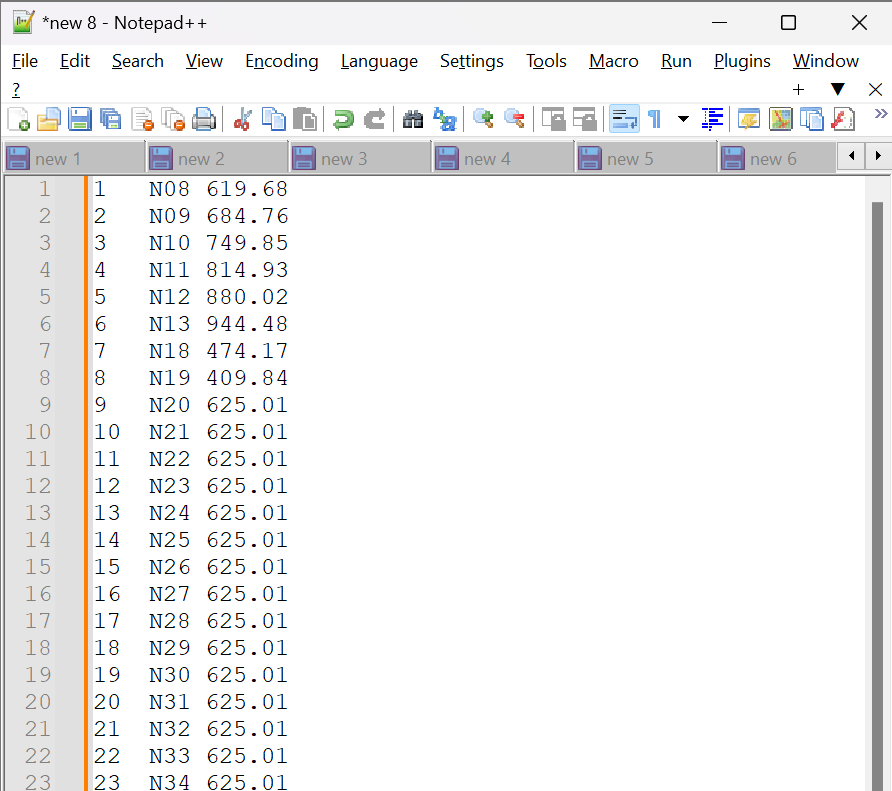Click the user-defined language icon

[x=749, y=120]
